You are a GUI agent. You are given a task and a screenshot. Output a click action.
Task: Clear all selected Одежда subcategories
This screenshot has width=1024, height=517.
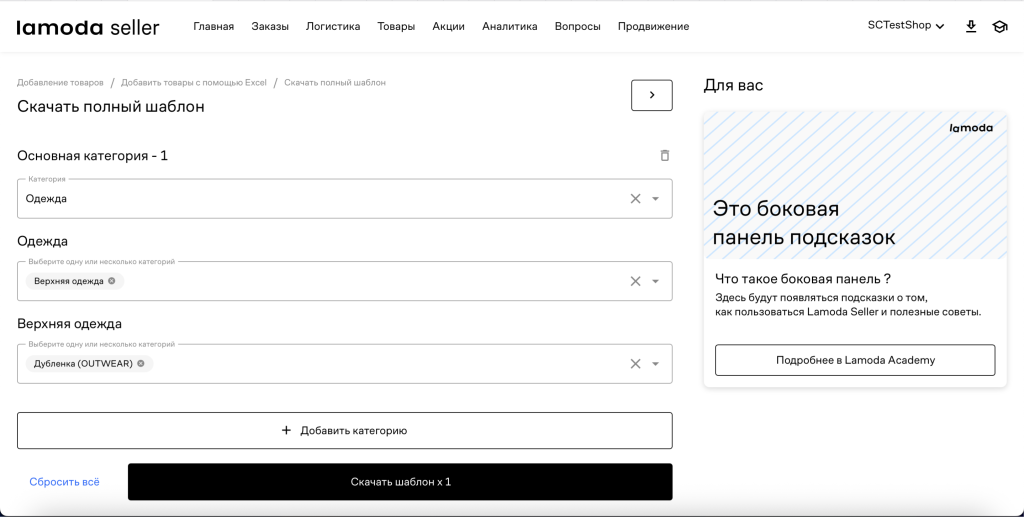click(635, 281)
